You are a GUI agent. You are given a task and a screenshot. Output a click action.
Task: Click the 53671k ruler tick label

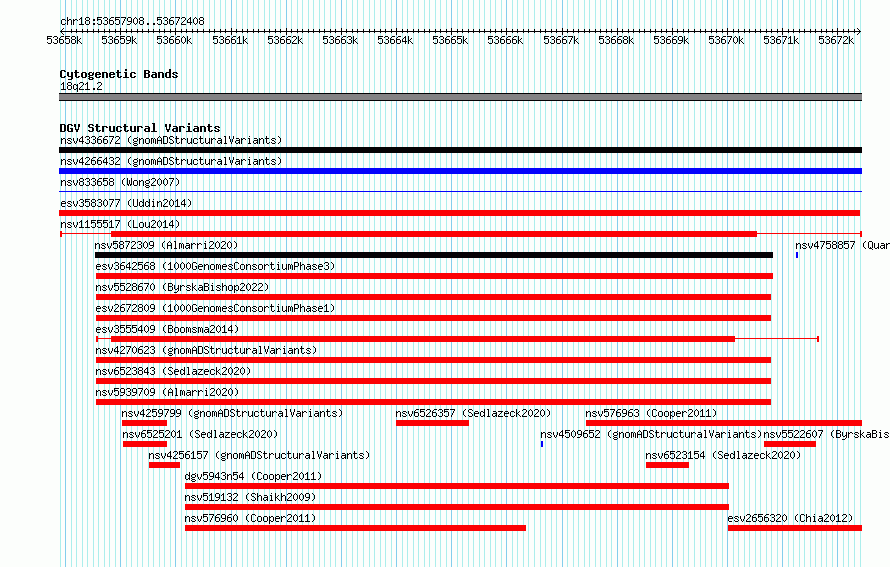pos(781,40)
